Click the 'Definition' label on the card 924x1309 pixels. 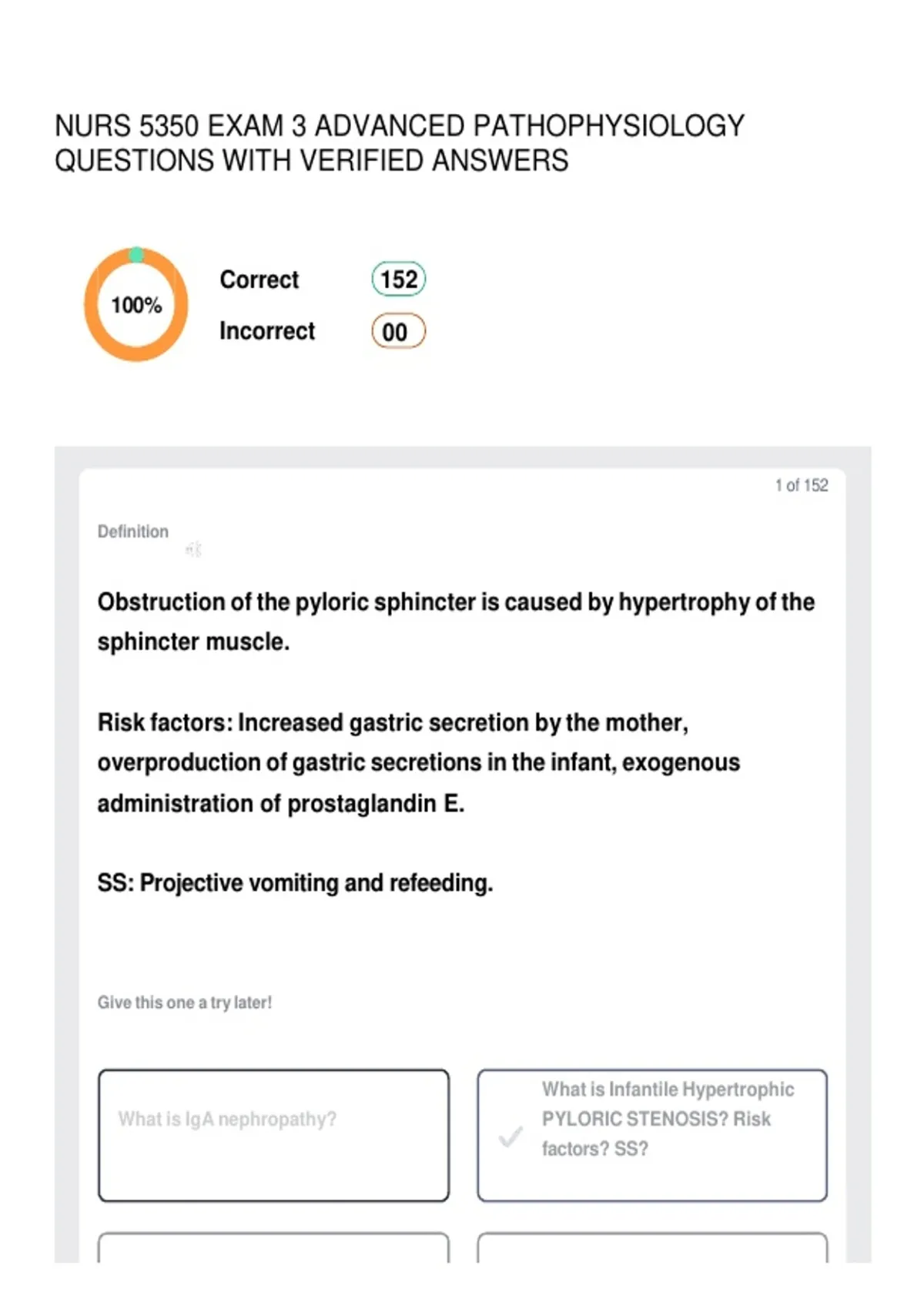pos(132,531)
